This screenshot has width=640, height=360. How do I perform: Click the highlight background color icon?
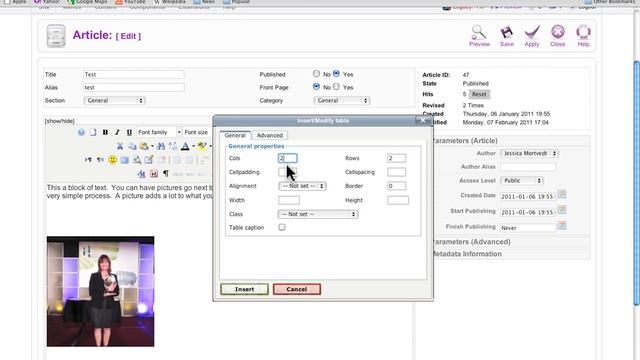click(x=202, y=146)
